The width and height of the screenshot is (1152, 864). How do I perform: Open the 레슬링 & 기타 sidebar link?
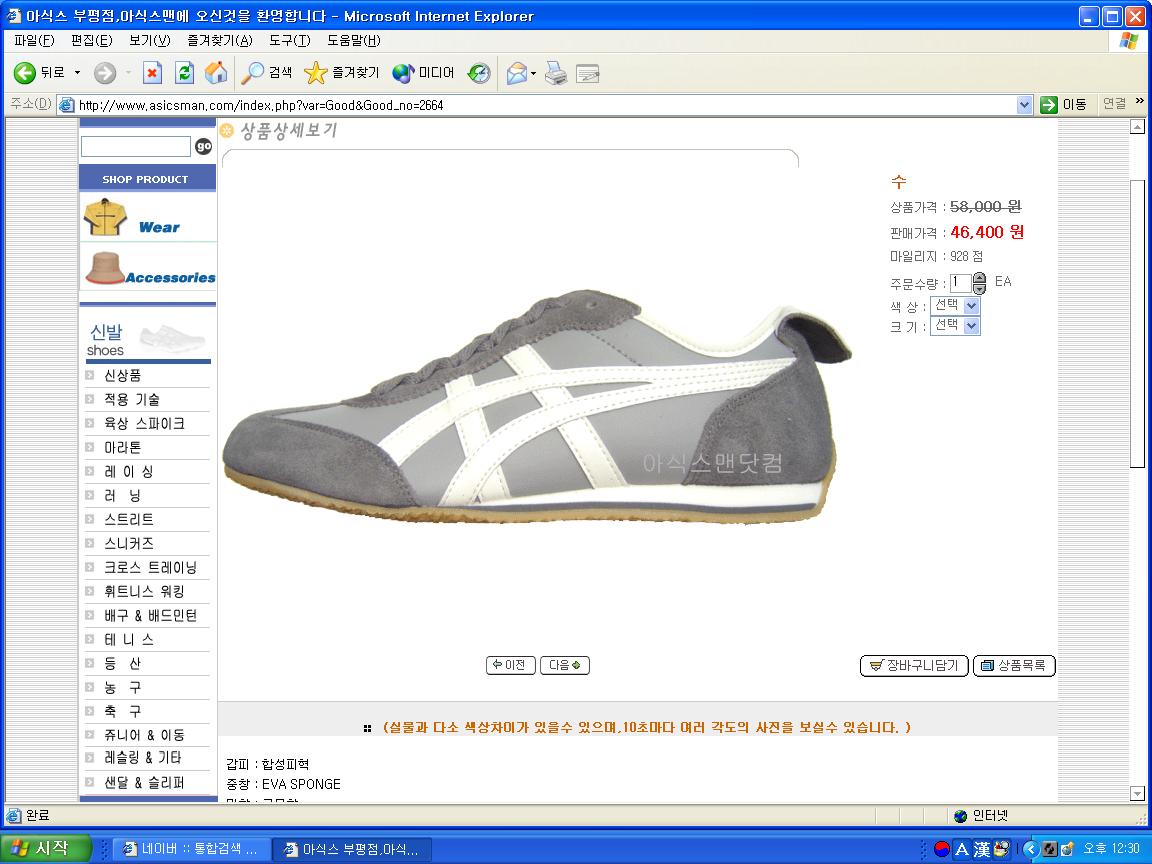pos(143,758)
